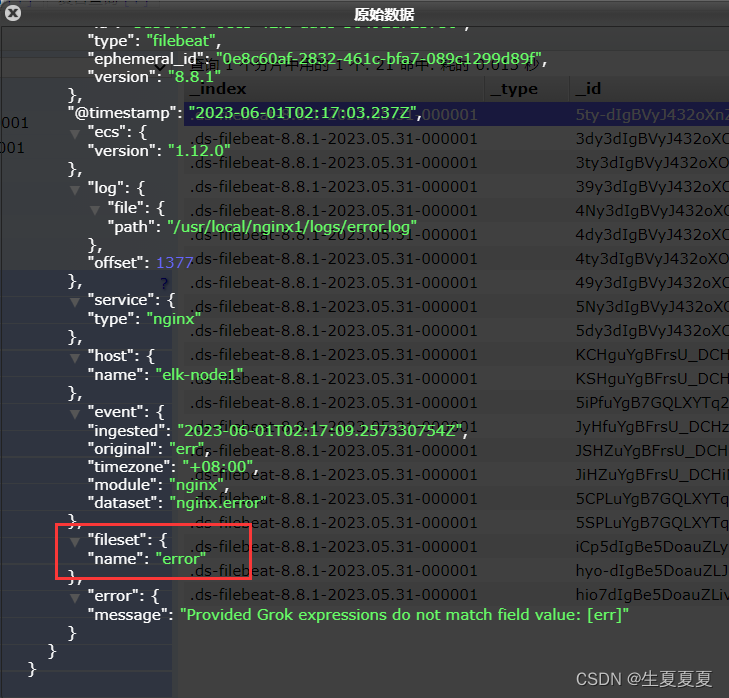Screen dimensions: 729x698
Task: Select the Grok expressions error message text
Action: pos(404,615)
